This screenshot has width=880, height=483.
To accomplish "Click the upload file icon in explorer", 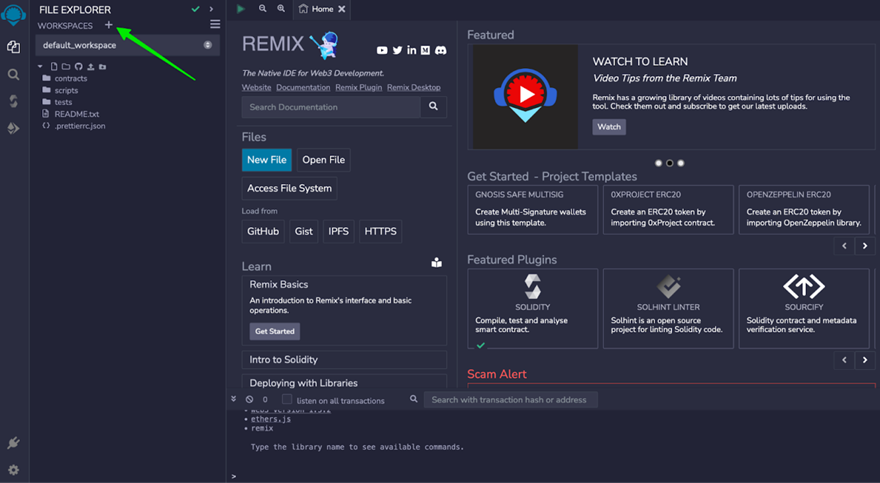I will [x=90, y=66].
